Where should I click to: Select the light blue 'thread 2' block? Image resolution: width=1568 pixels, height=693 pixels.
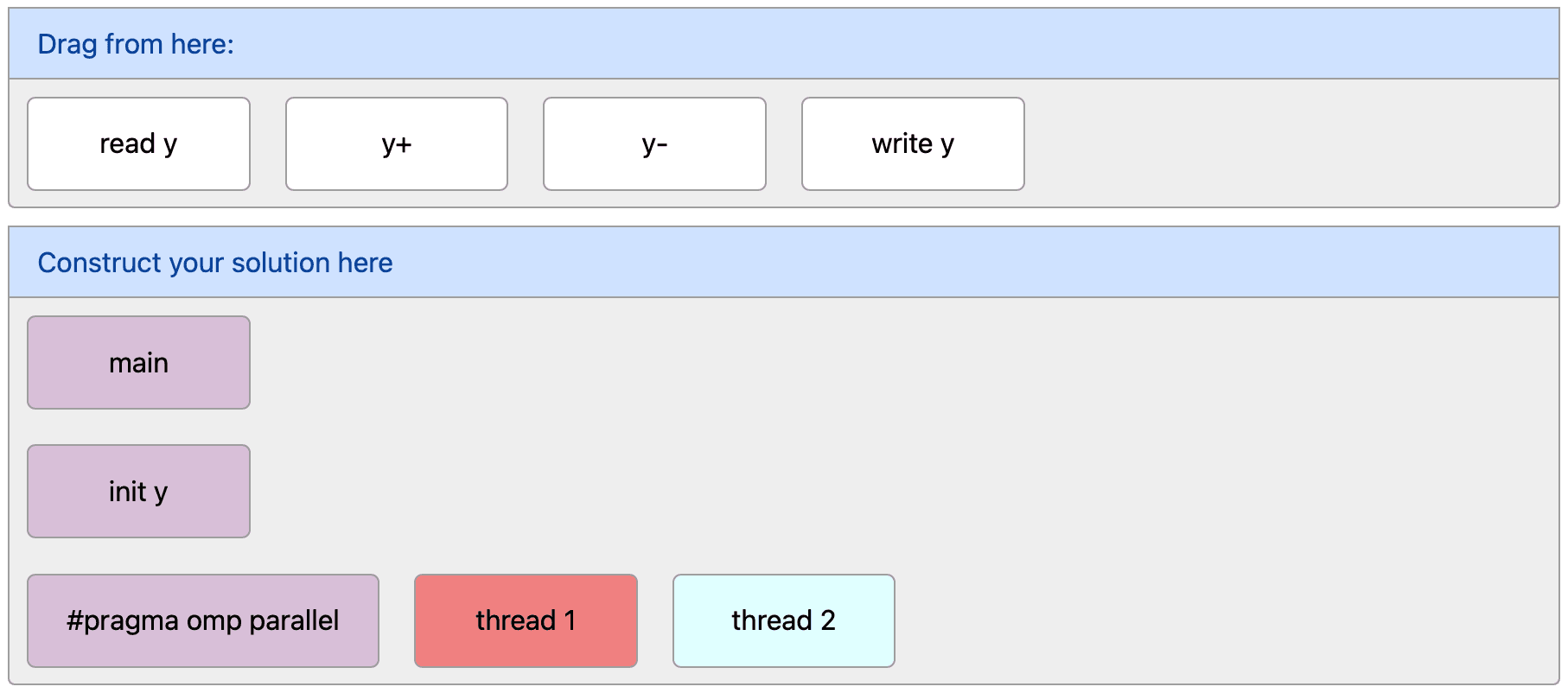coord(783,620)
